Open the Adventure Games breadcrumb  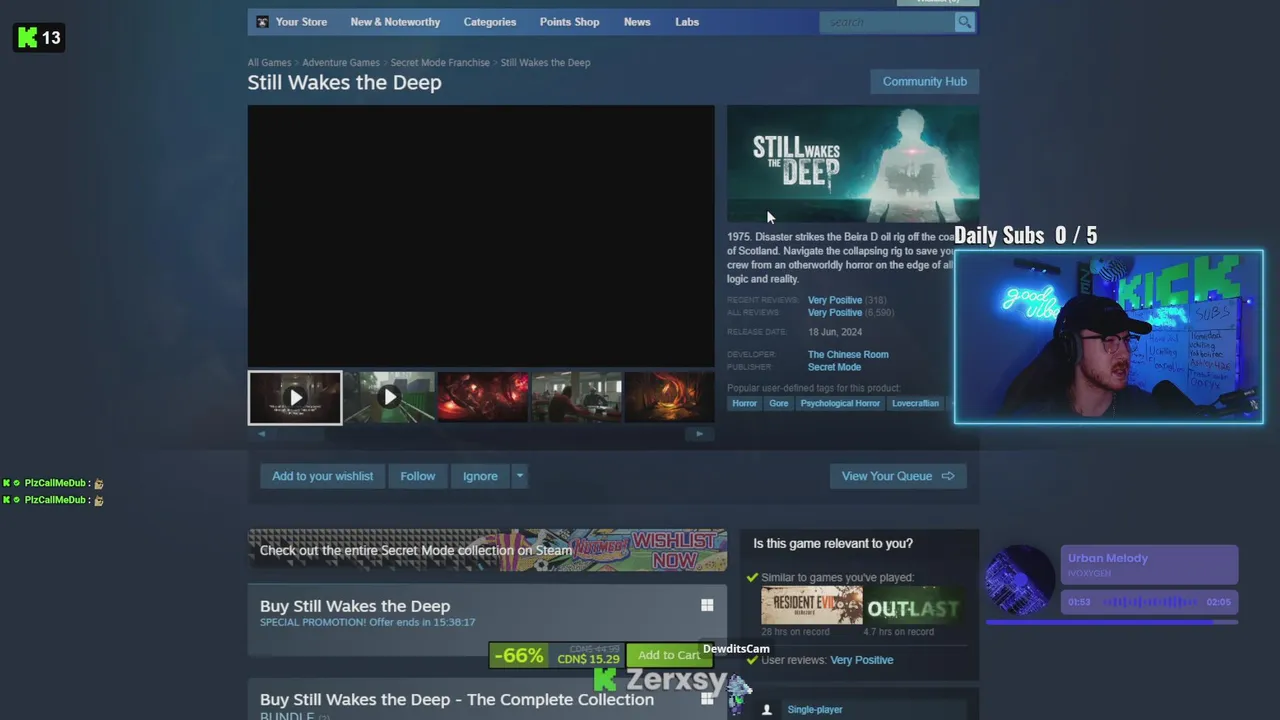click(x=341, y=62)
